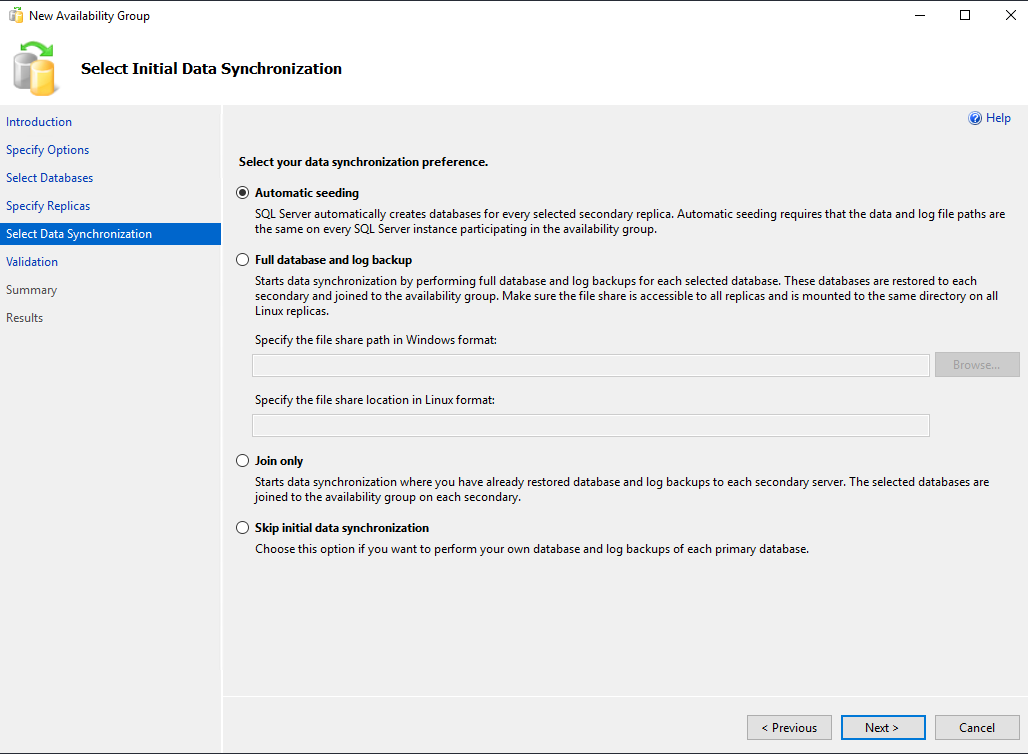Click the Help question mark icon
The image size is (1028, 754).
pyautogui.click(x=975, y=118)
